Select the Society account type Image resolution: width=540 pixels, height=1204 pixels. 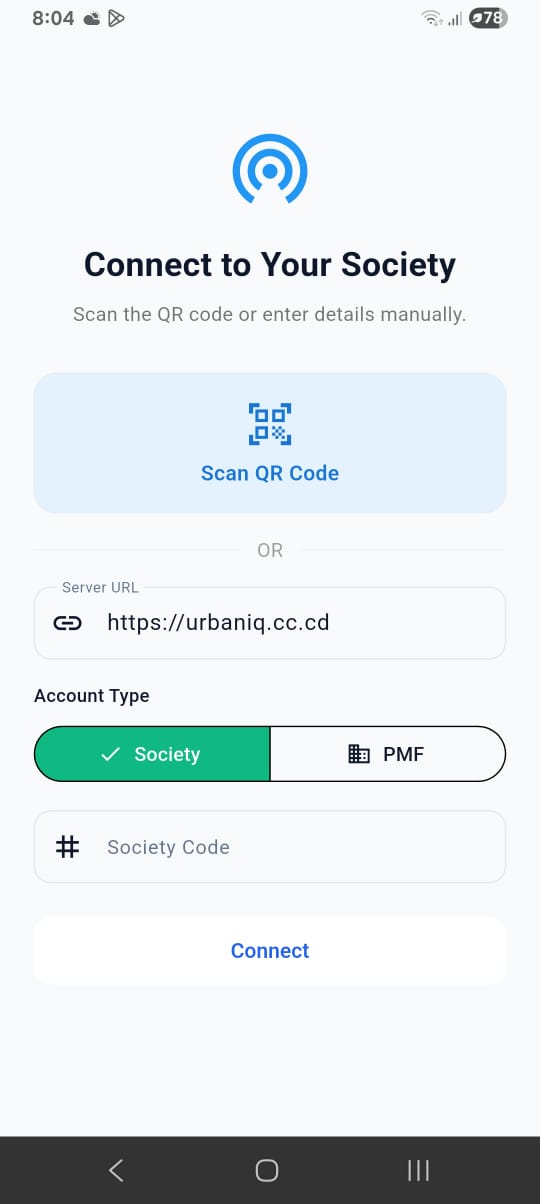click(152, 754)
